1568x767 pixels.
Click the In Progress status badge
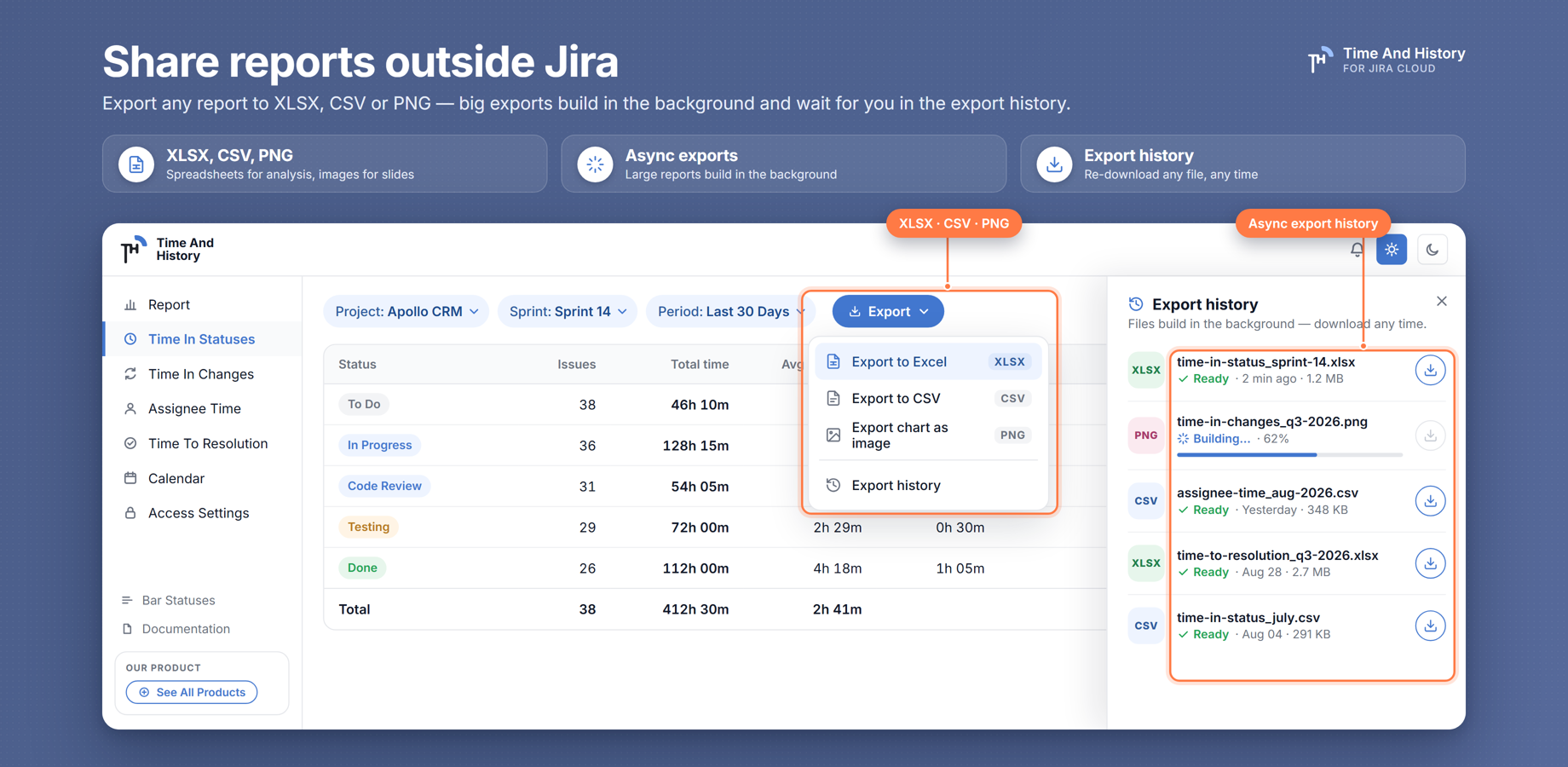tap(379, 445)
